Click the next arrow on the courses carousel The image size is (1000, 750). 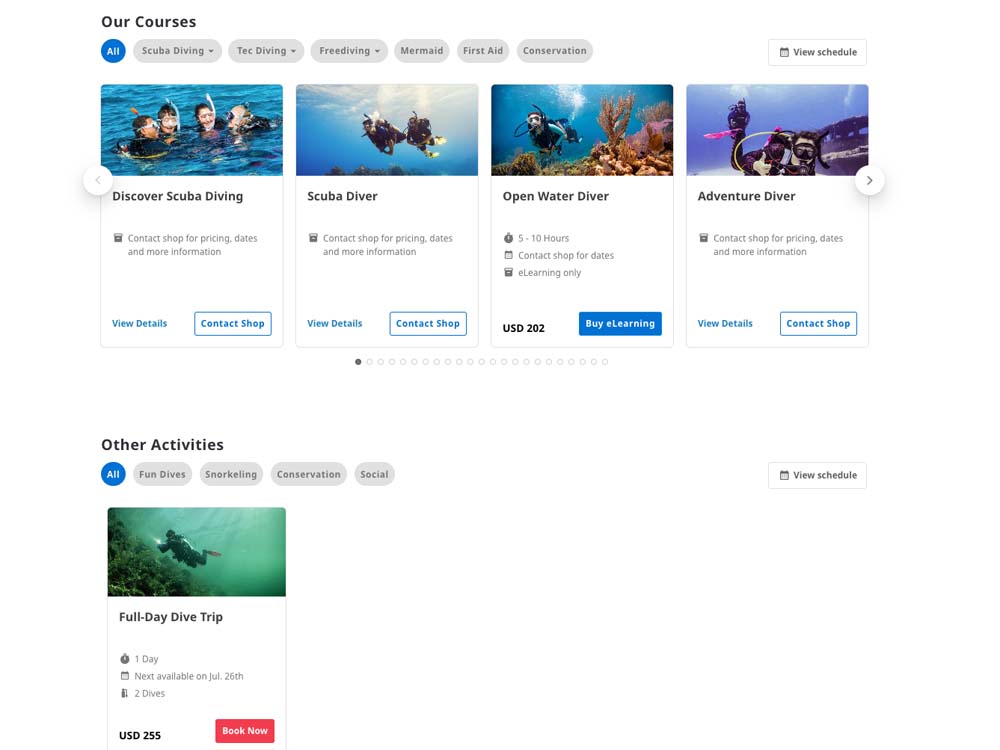point(869,180)
